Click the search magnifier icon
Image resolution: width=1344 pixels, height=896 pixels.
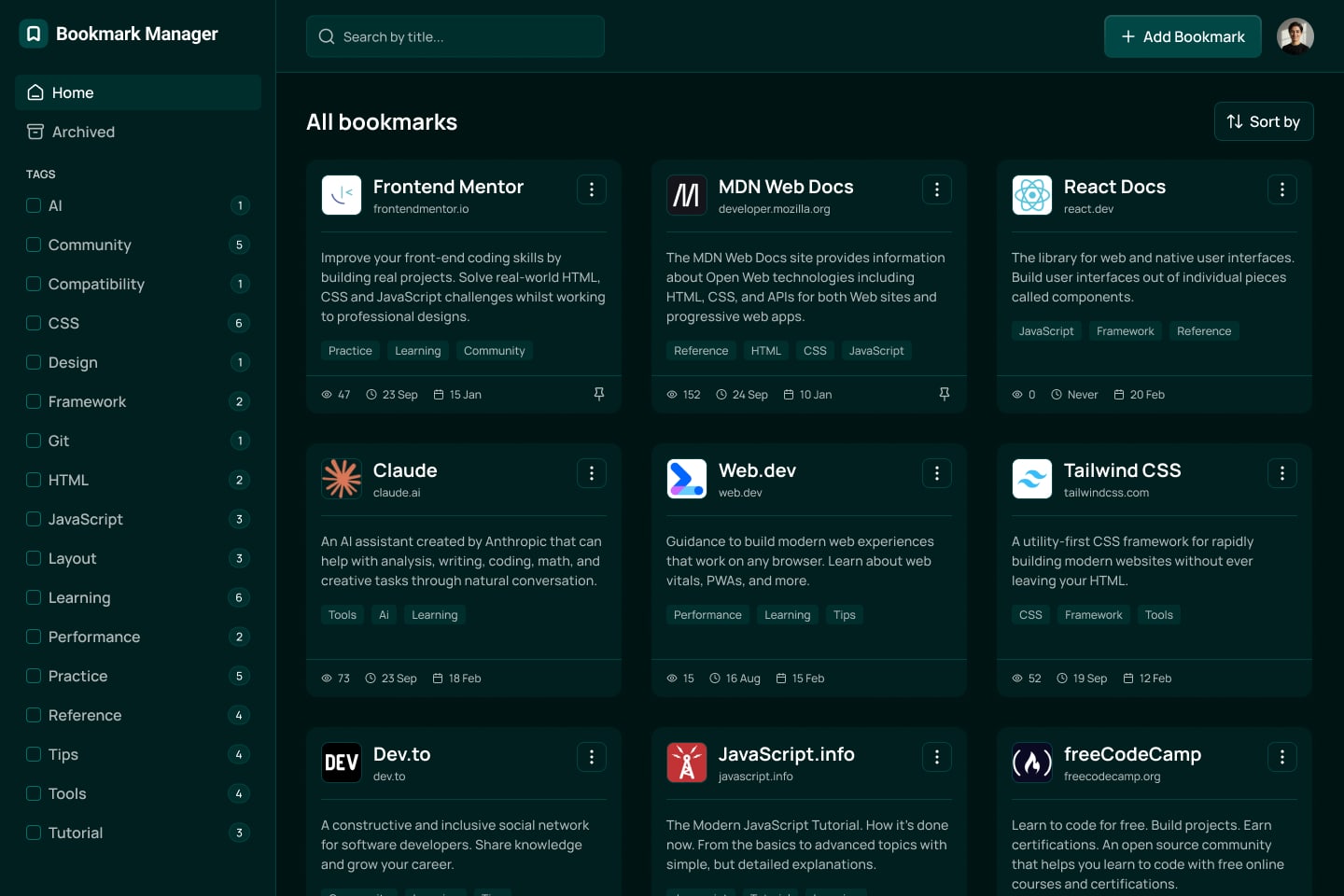(x=327, y=36)
